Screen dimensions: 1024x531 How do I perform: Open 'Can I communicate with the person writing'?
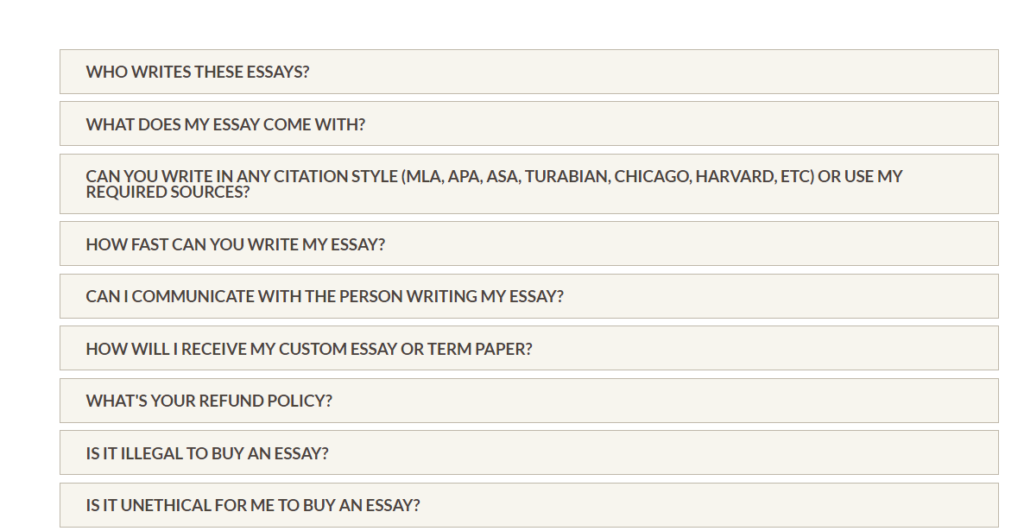529,296
